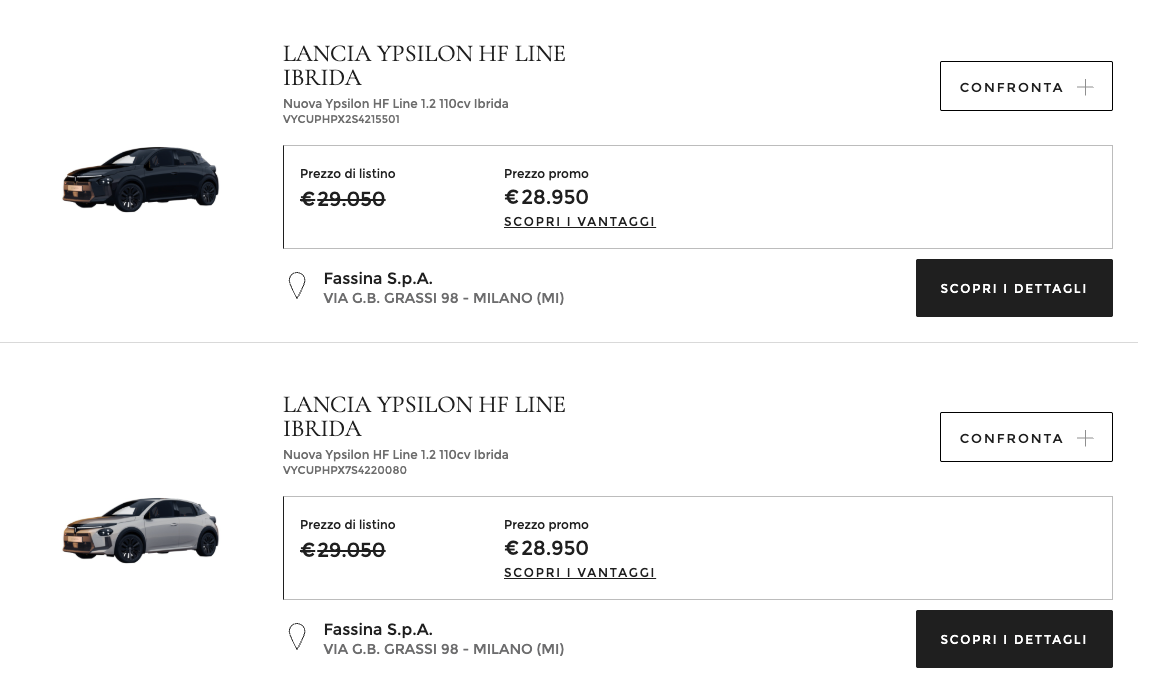Click the second listing's crossed-out €29.050 price
Image resolution: width=1173 pixels, height=680 pixels.
tap(343, 550)
